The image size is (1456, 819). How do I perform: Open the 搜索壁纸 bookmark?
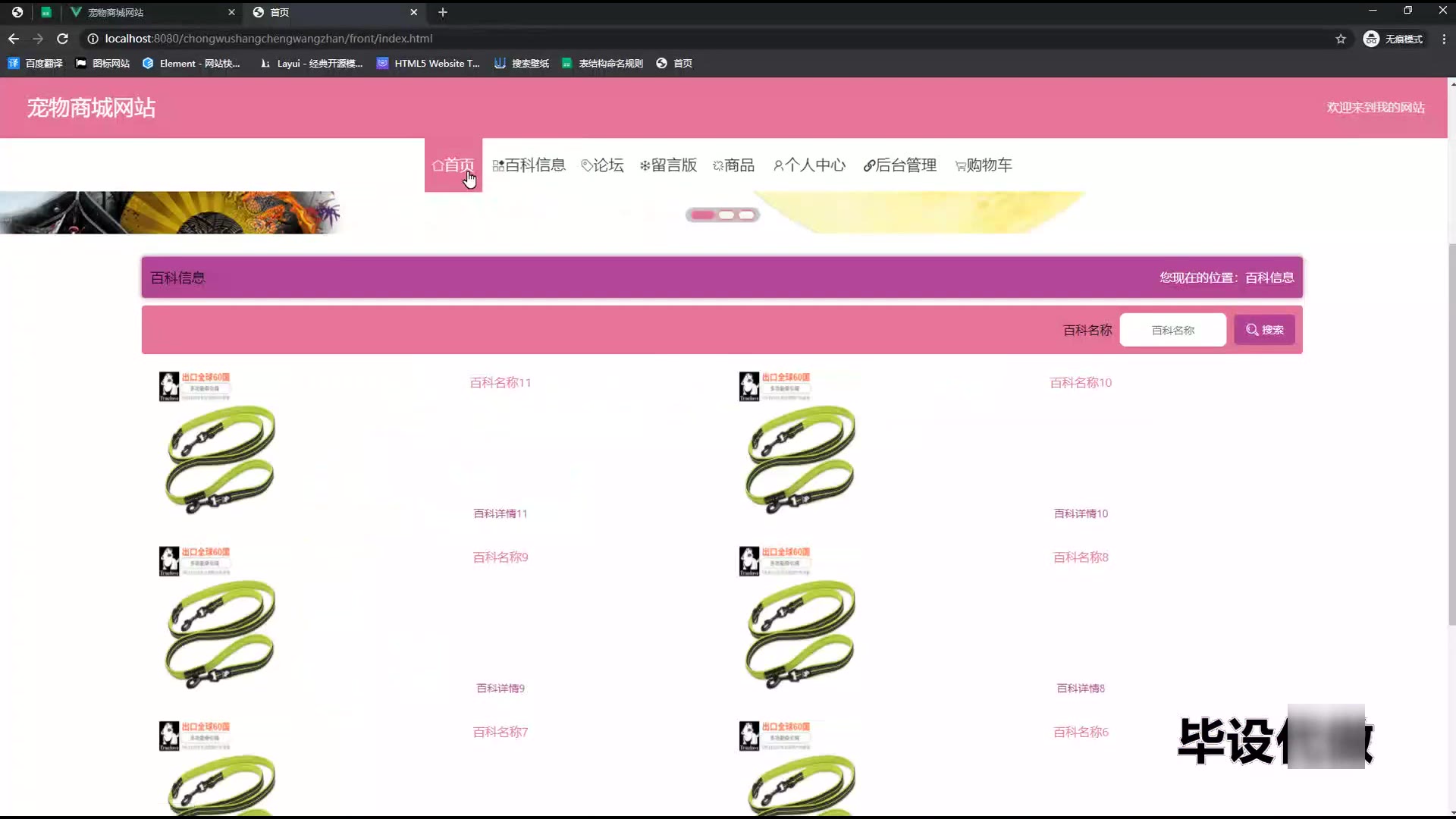(522, 64)
